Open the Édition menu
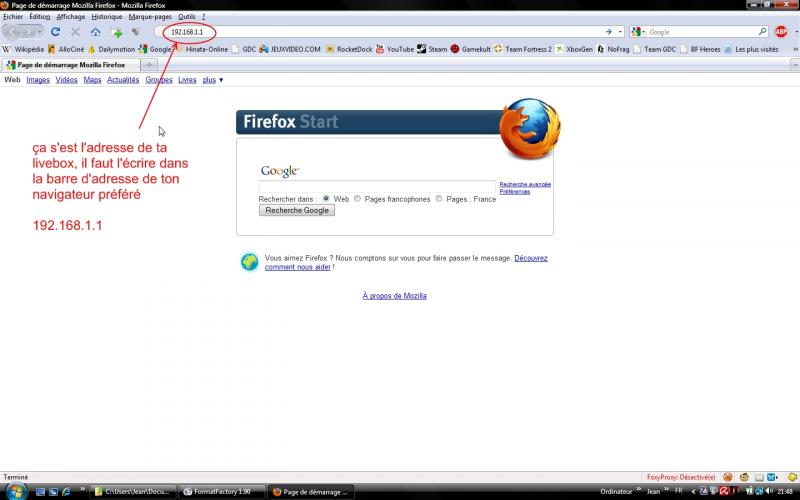 tap(39, 16)
